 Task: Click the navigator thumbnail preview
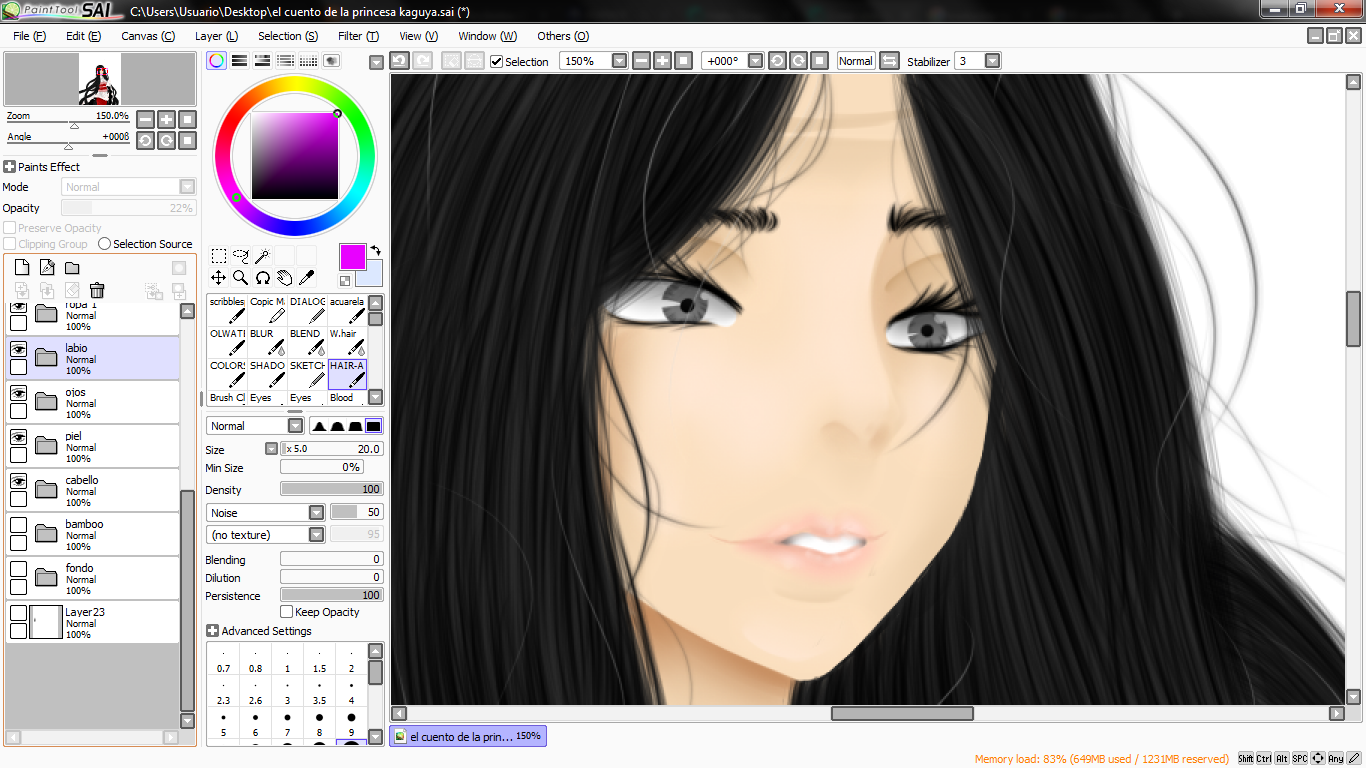pyautogui.click(x=100, y=79)
